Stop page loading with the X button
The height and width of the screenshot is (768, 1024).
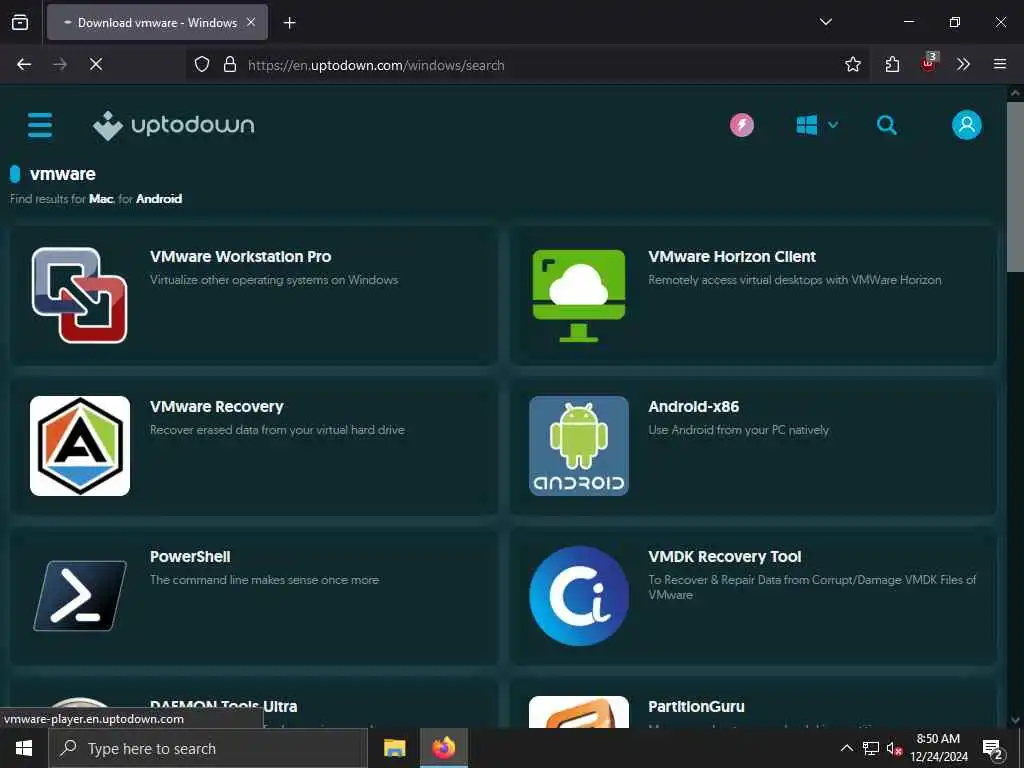coord(95,64)
